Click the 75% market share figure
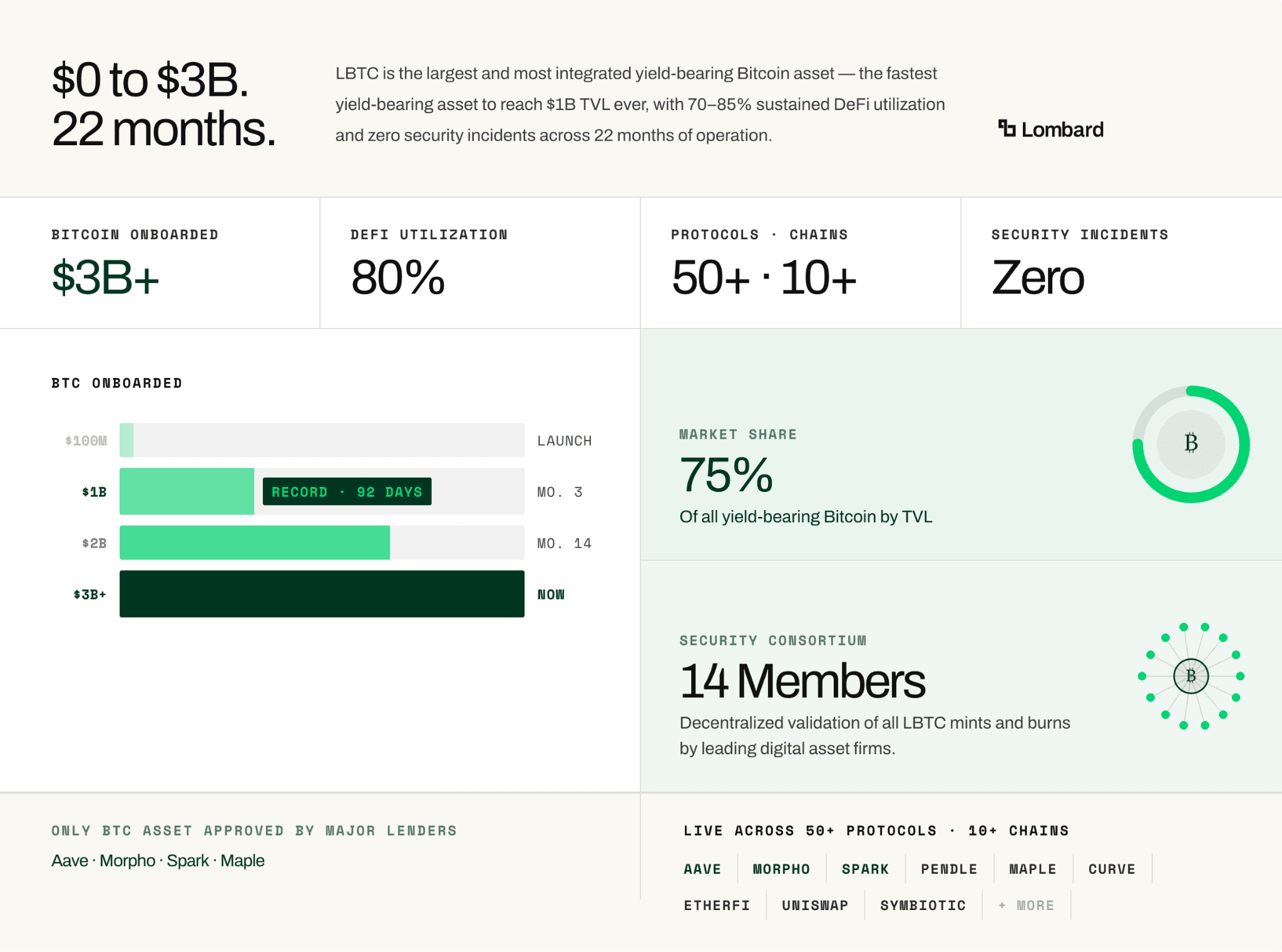 pyautogui.click(x=726, y=475)
